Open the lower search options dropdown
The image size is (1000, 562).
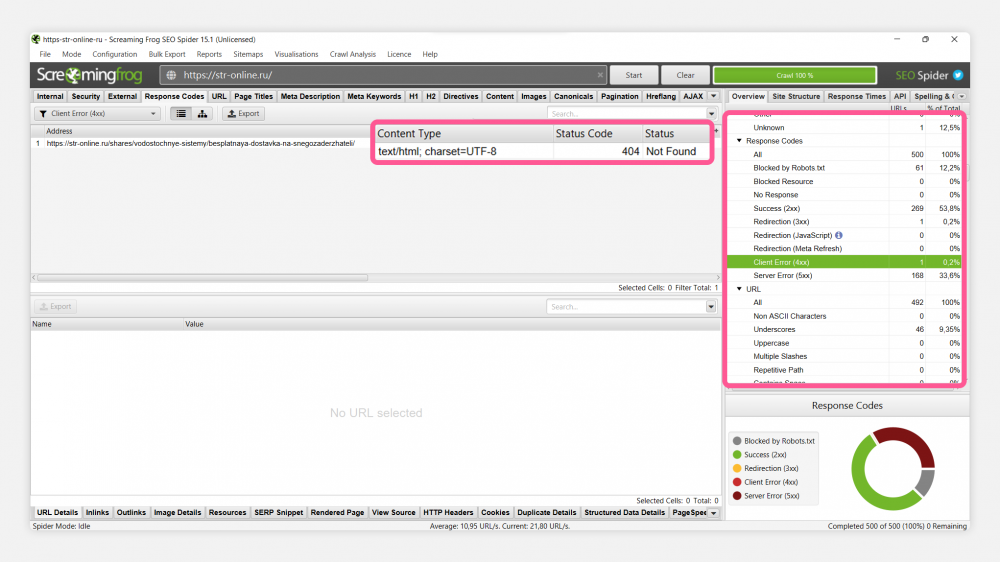pyautogui.click(x=710, y=307)
